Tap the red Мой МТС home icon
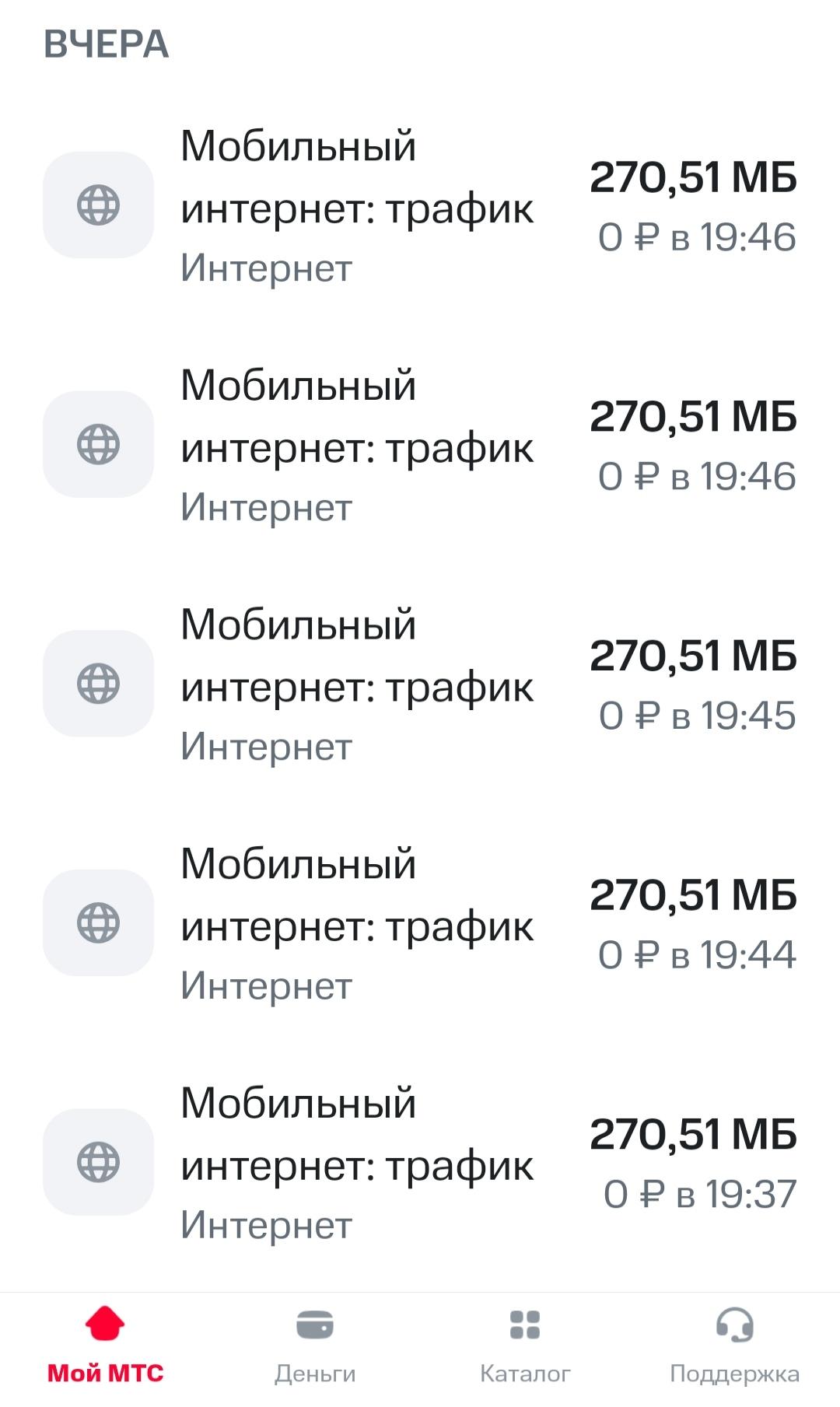The height and width of the screenshot is (1407, 840). pos(105,1324)
